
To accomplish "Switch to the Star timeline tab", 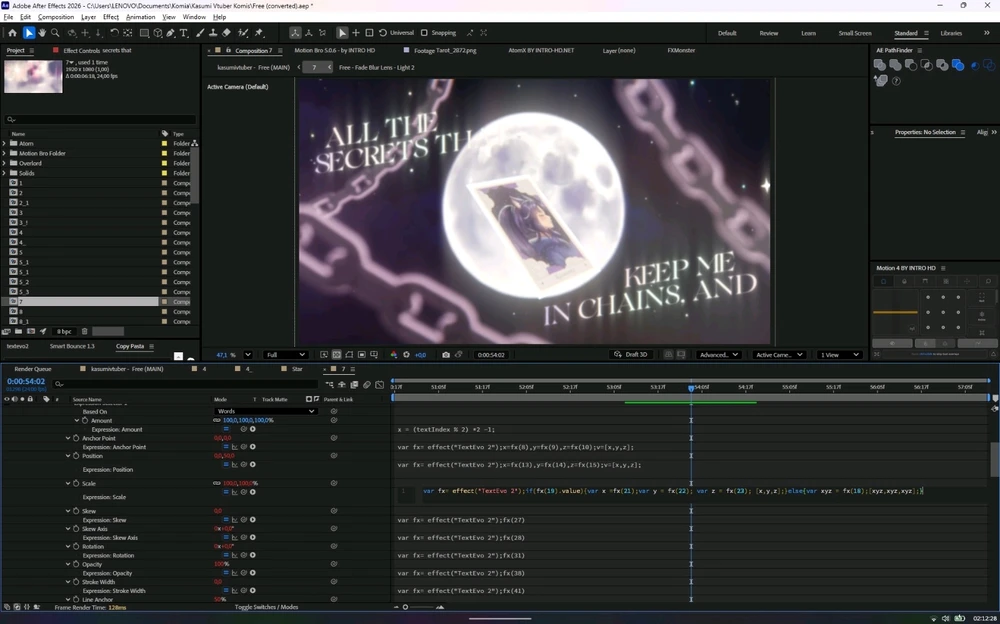I will [297, 369].
